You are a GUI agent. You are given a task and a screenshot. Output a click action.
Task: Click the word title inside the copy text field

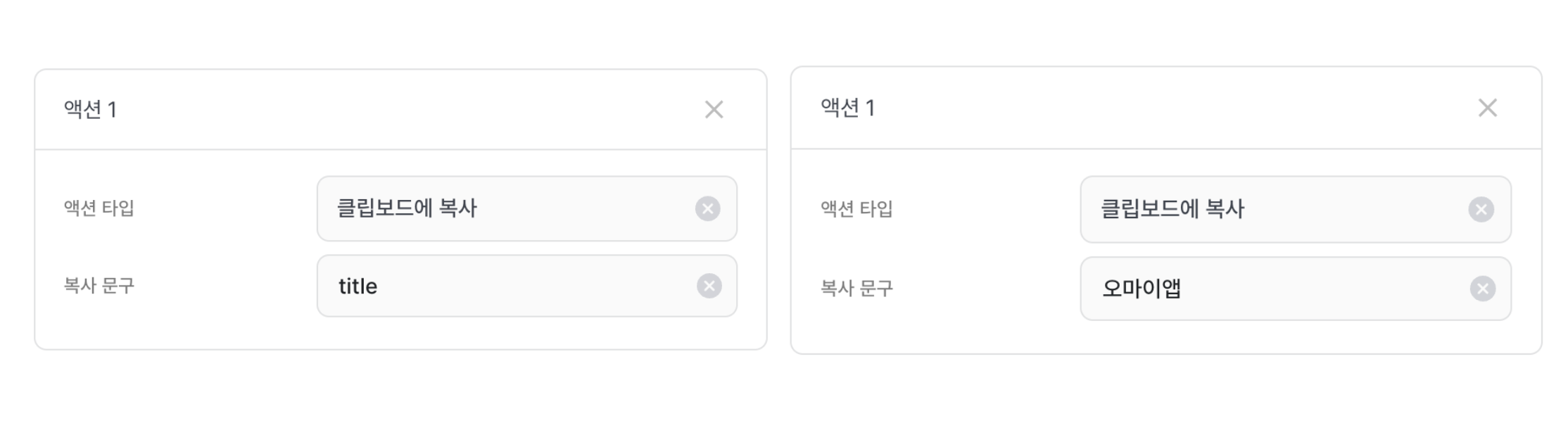point(358,287)
